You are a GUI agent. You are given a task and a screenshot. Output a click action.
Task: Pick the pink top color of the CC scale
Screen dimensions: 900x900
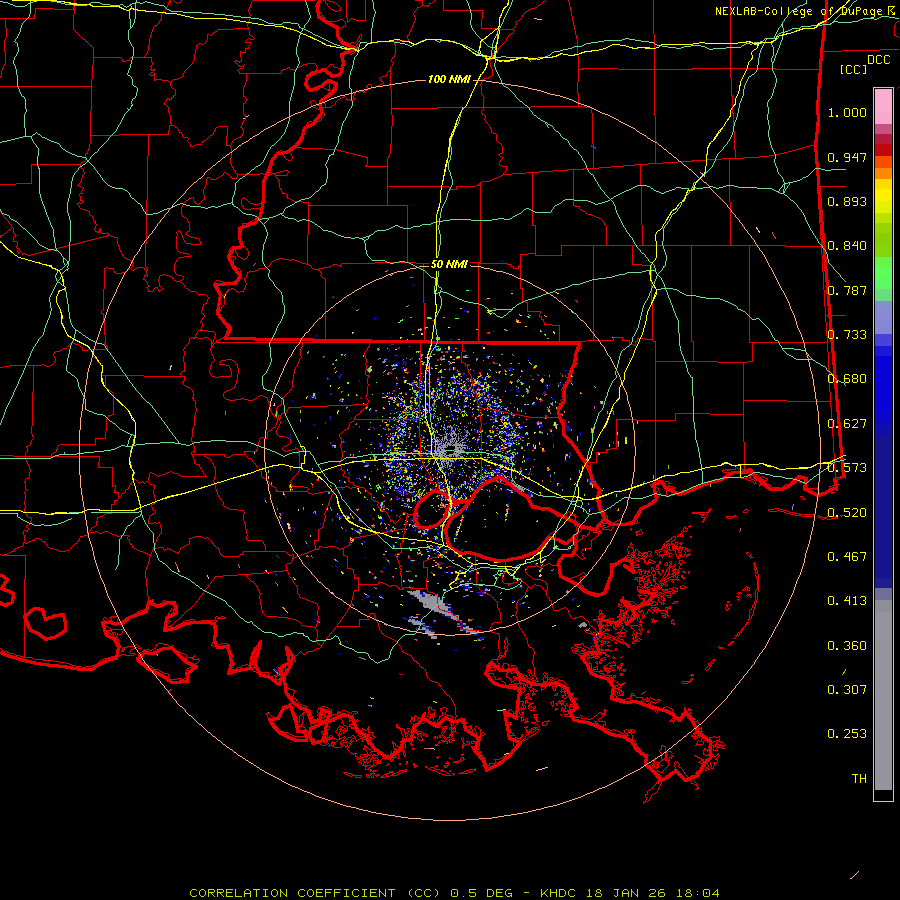(x=883, y=107)
